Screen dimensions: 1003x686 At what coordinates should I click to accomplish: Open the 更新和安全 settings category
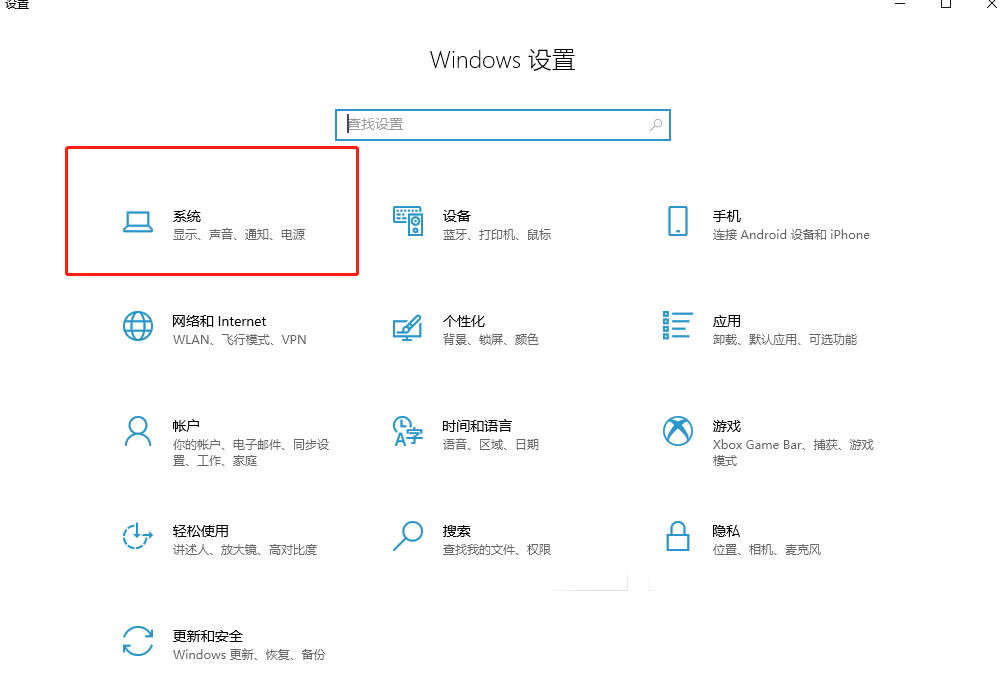tap(224, 642)
